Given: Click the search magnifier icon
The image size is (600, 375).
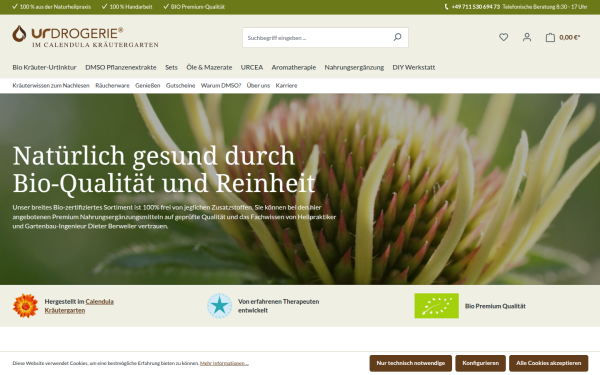Looking at the screenshot, I should tap(398, 38).
